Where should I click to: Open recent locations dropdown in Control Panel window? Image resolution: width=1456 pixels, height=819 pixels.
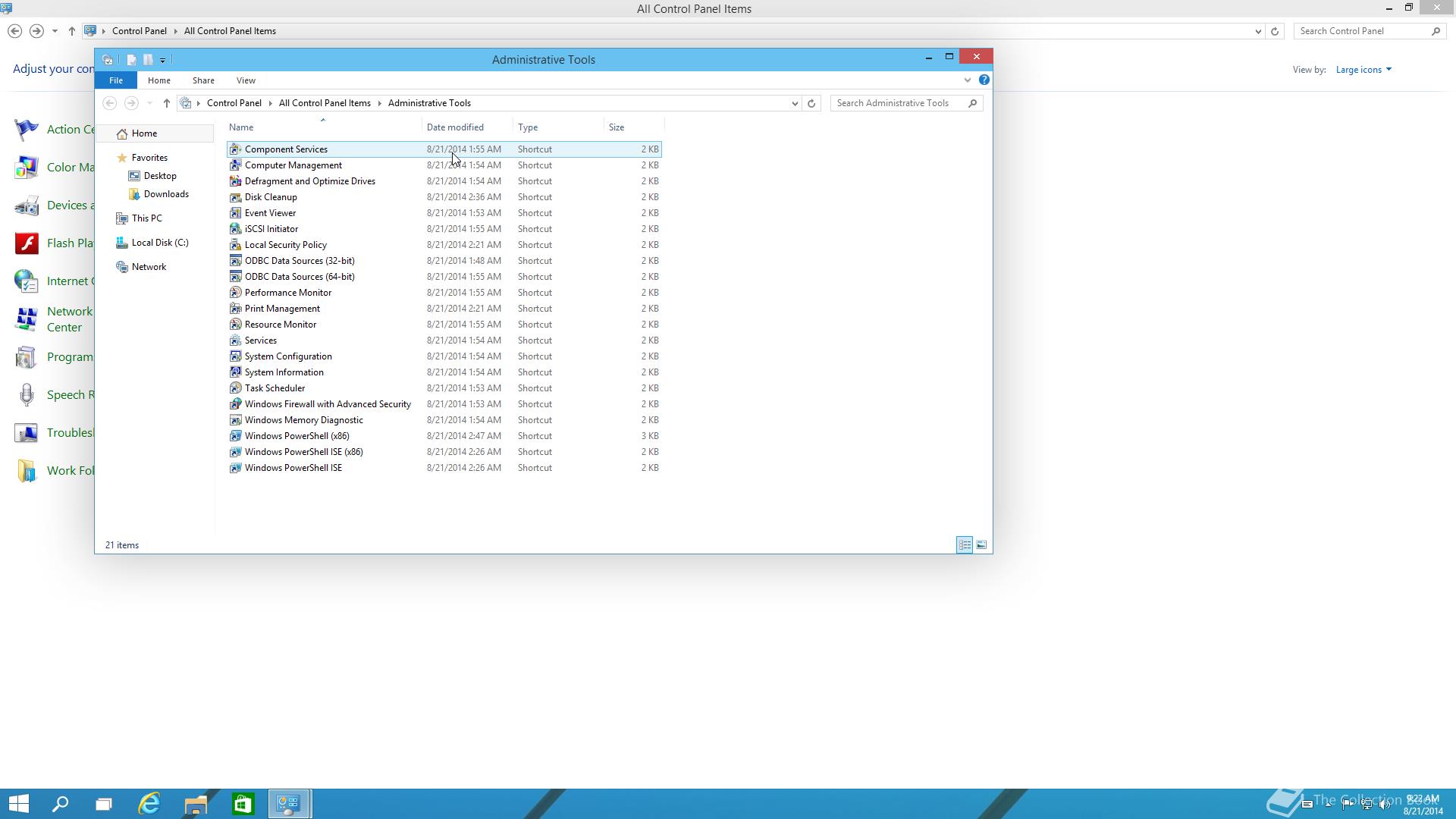tap(55, 31)
